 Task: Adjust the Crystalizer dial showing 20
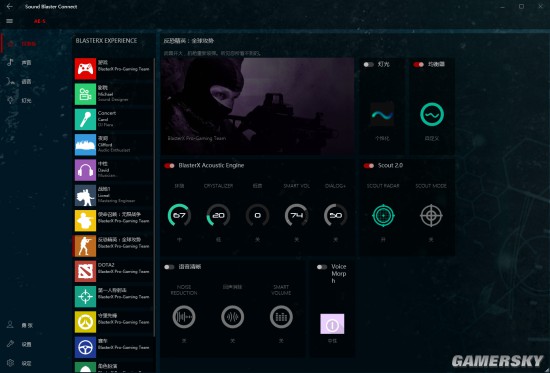coord(218,215)
